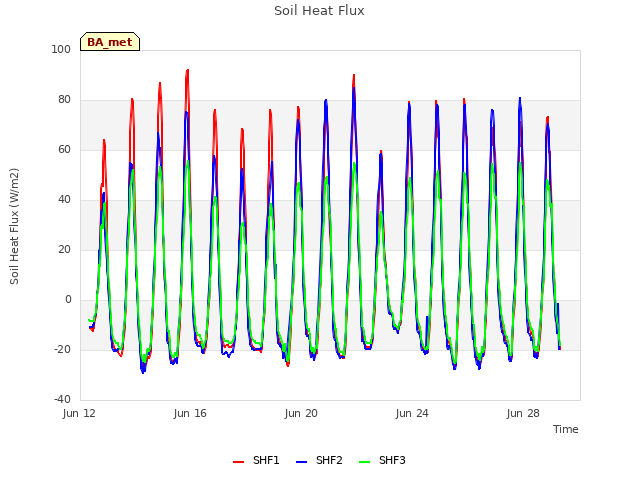Click the Jun 20 x-axis label
Image resolution: width=640 pixels, height=480 pixels.
click(x=301, y=413)
